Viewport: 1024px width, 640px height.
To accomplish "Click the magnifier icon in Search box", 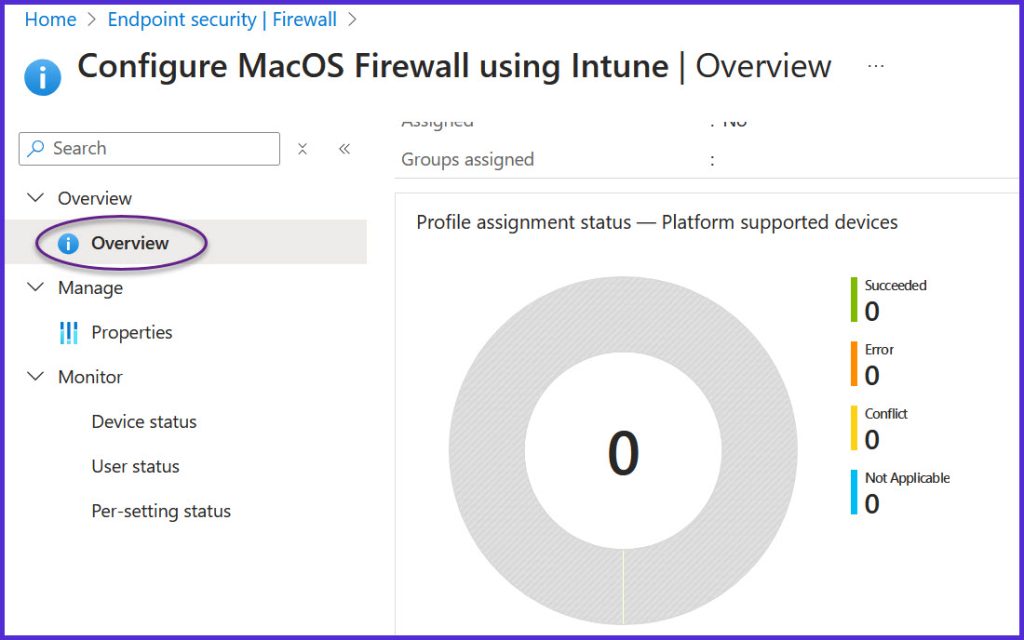I will click(36, 148).
